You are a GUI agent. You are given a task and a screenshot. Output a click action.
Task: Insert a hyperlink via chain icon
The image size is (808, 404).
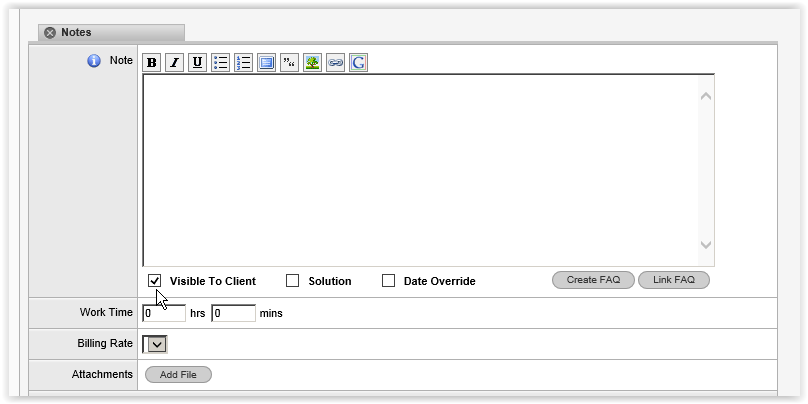pyautogui.click(x=335, y=63)
